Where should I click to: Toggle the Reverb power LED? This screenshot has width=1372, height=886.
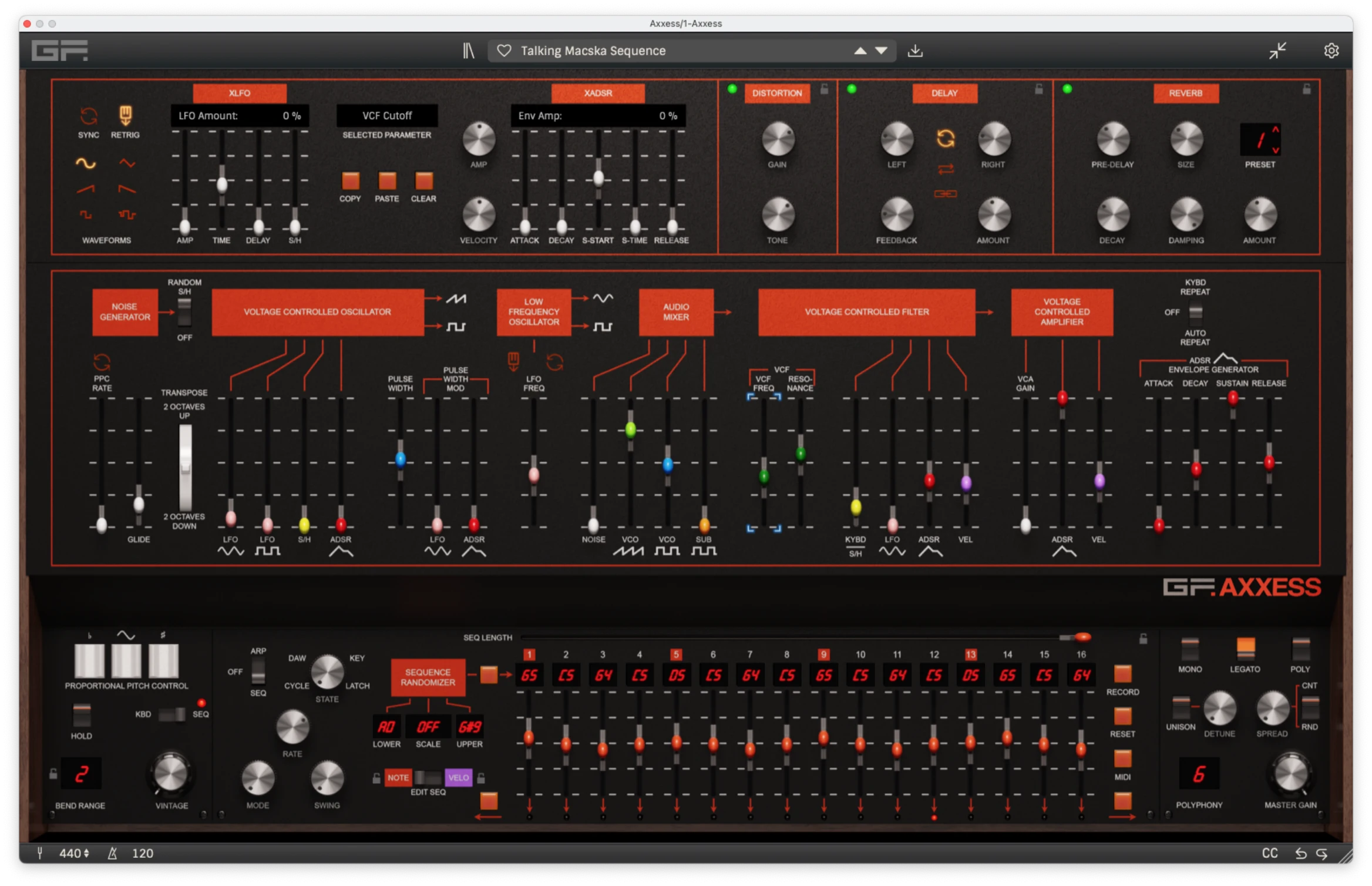pos(1067,89)
